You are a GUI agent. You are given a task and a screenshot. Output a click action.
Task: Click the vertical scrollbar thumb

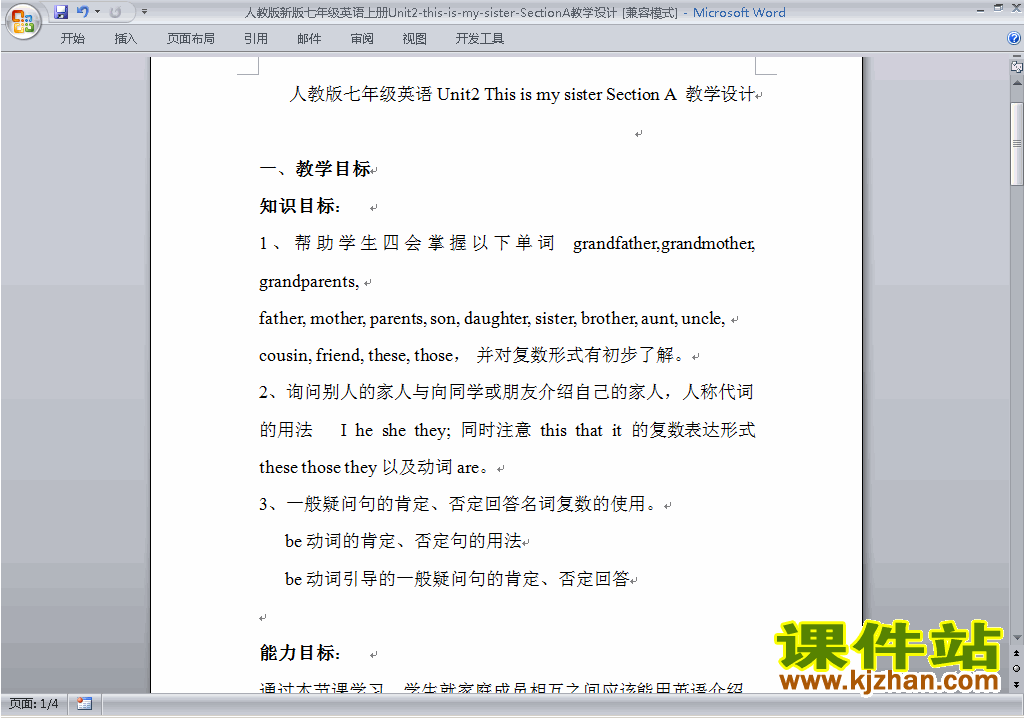[x=1016, y=144]
